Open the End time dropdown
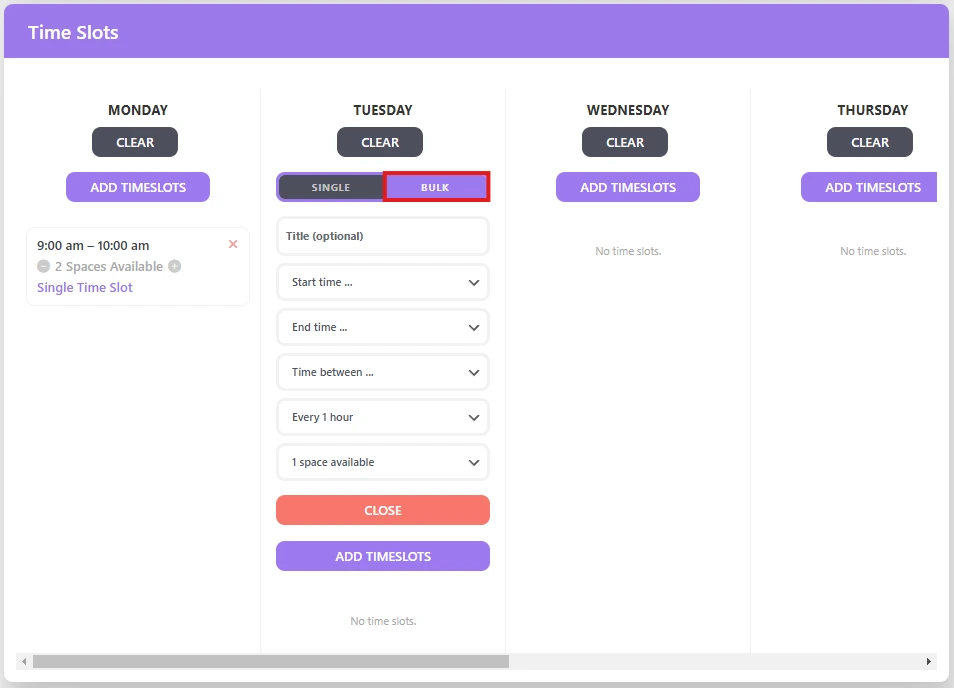This screenshot has width=954, height=688. click(x=383, y=327)
